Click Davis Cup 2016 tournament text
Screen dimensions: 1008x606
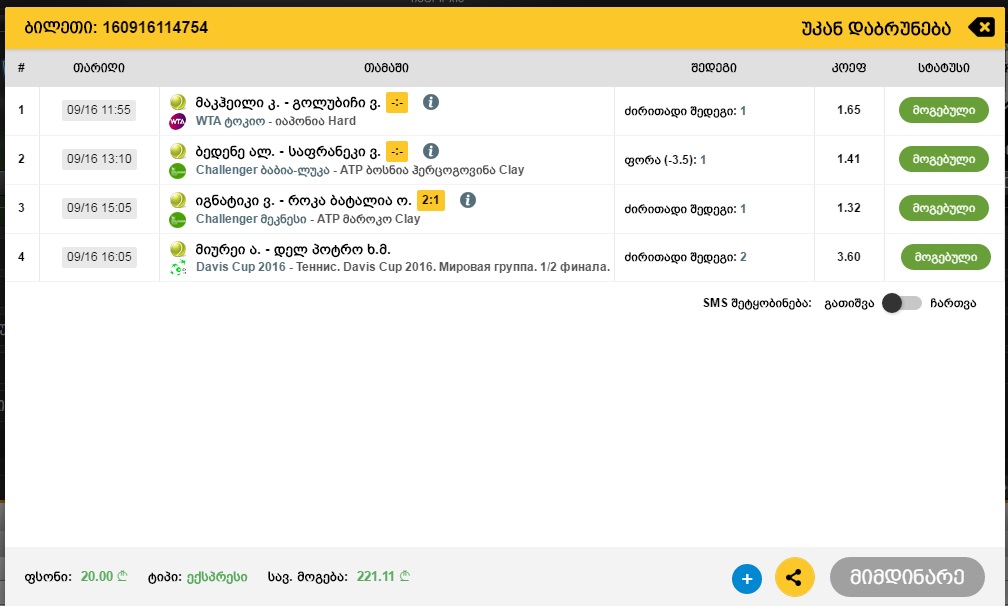coord(240,267)
